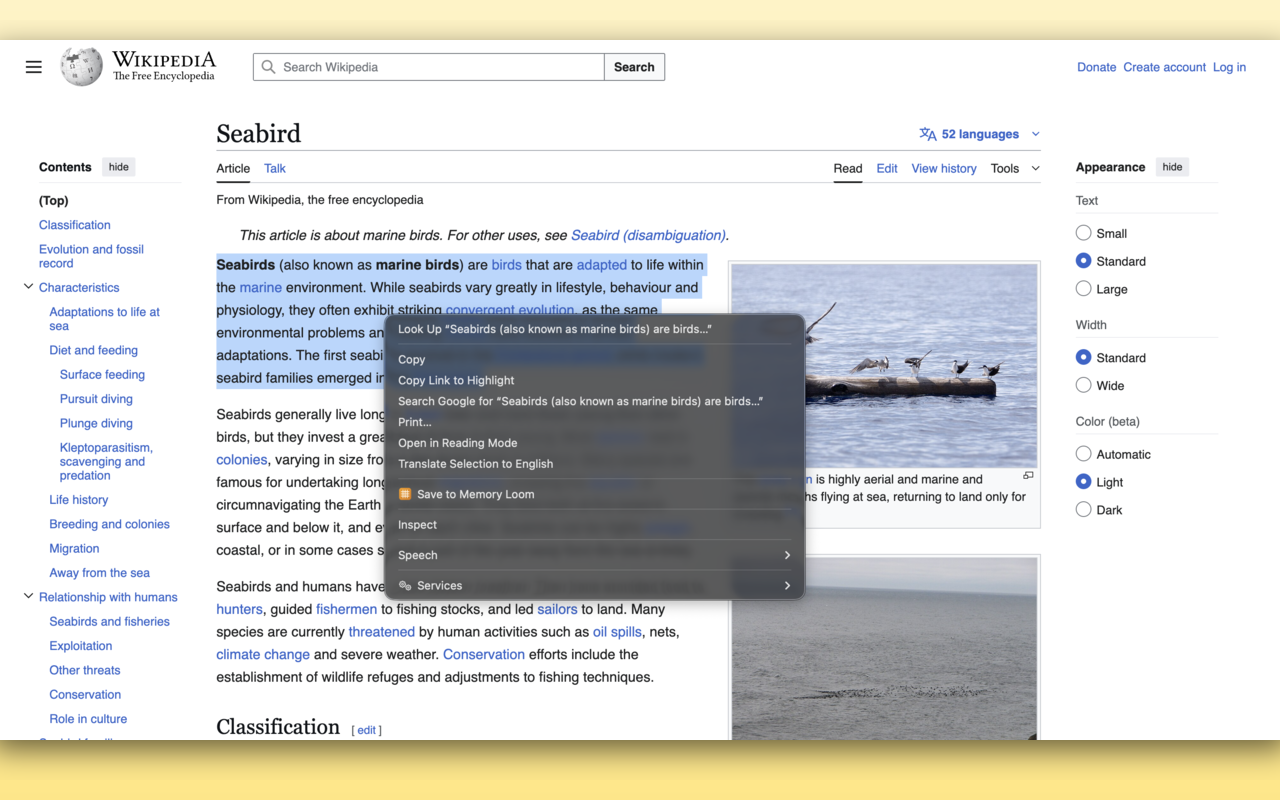
Task: Click the Search button
Action: 634,67
